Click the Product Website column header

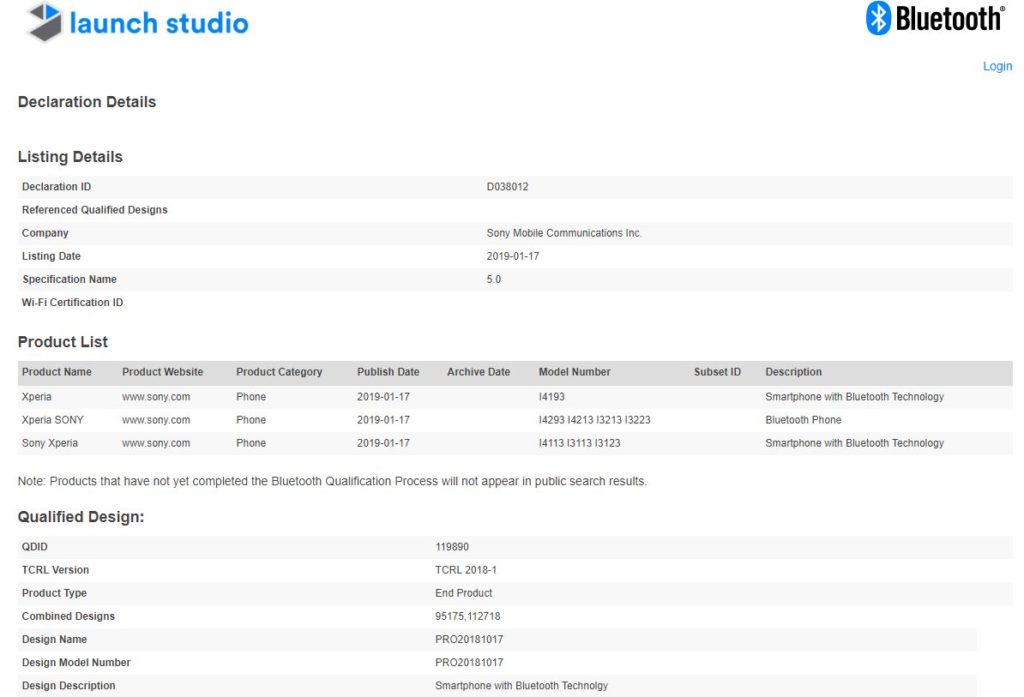(163, 372)
